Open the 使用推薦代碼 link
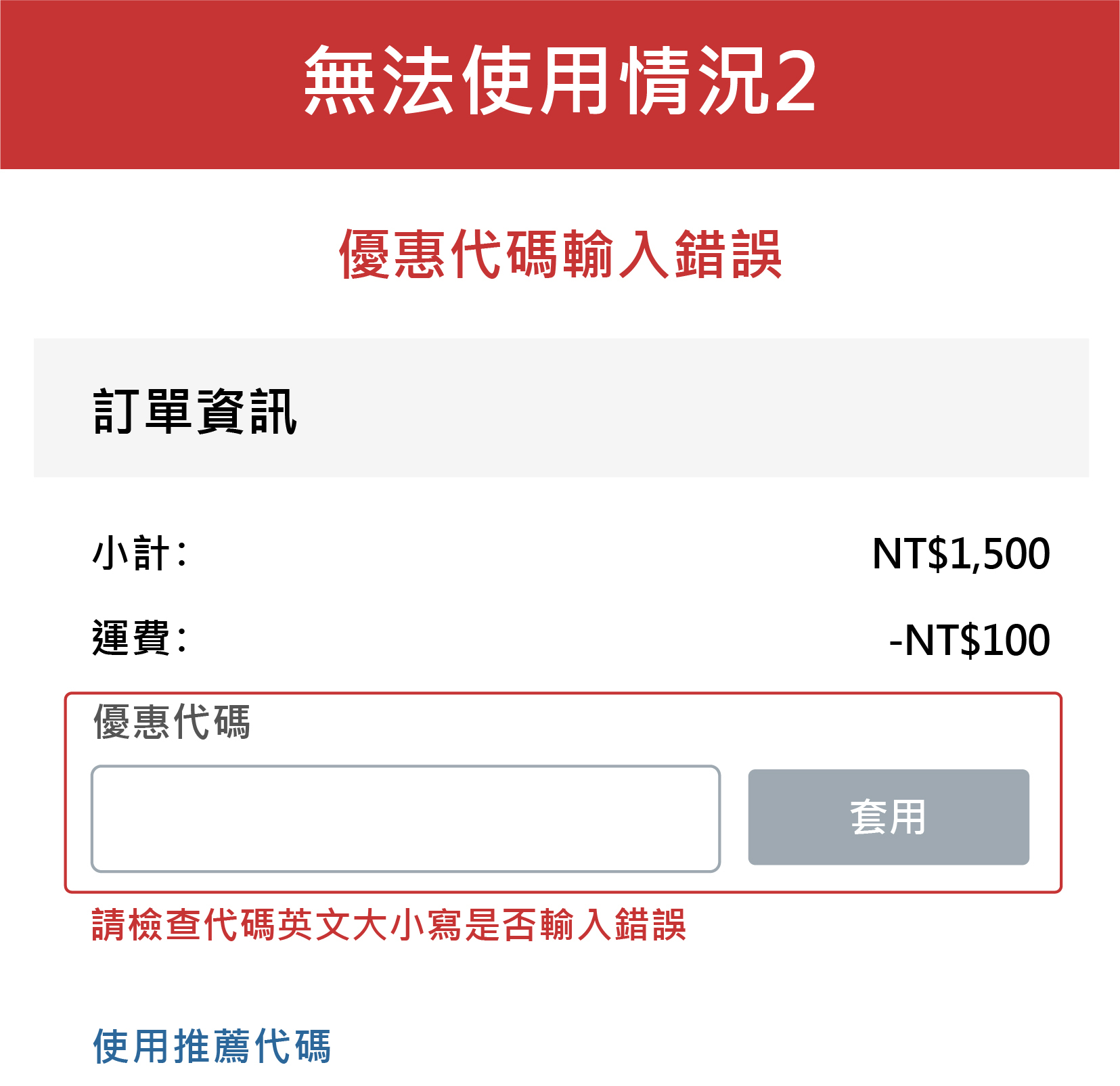 click(x=212, y=1046)
